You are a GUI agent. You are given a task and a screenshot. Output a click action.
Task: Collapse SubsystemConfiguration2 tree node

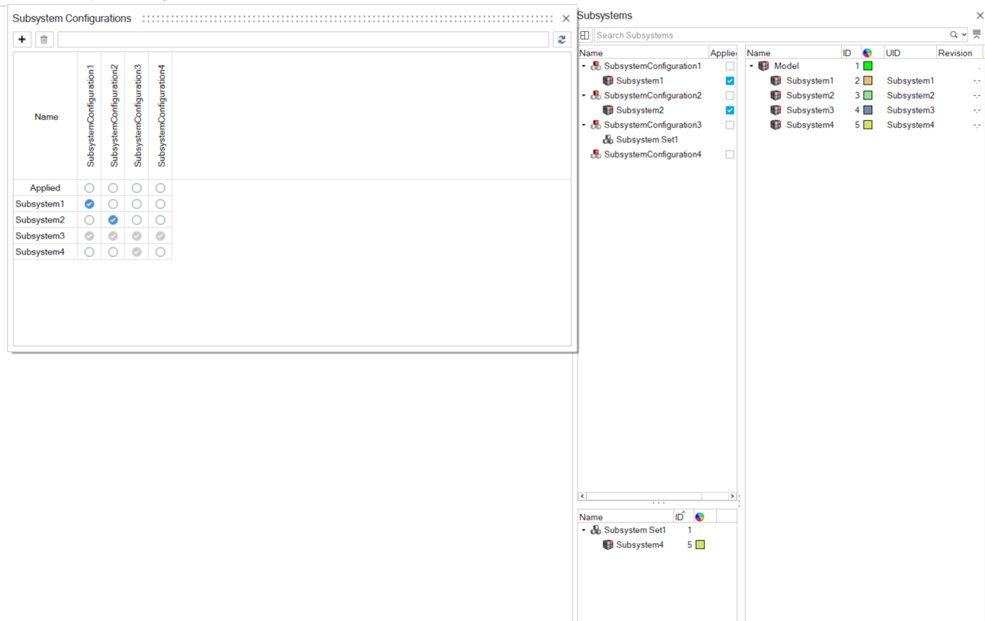coord(584,95)
